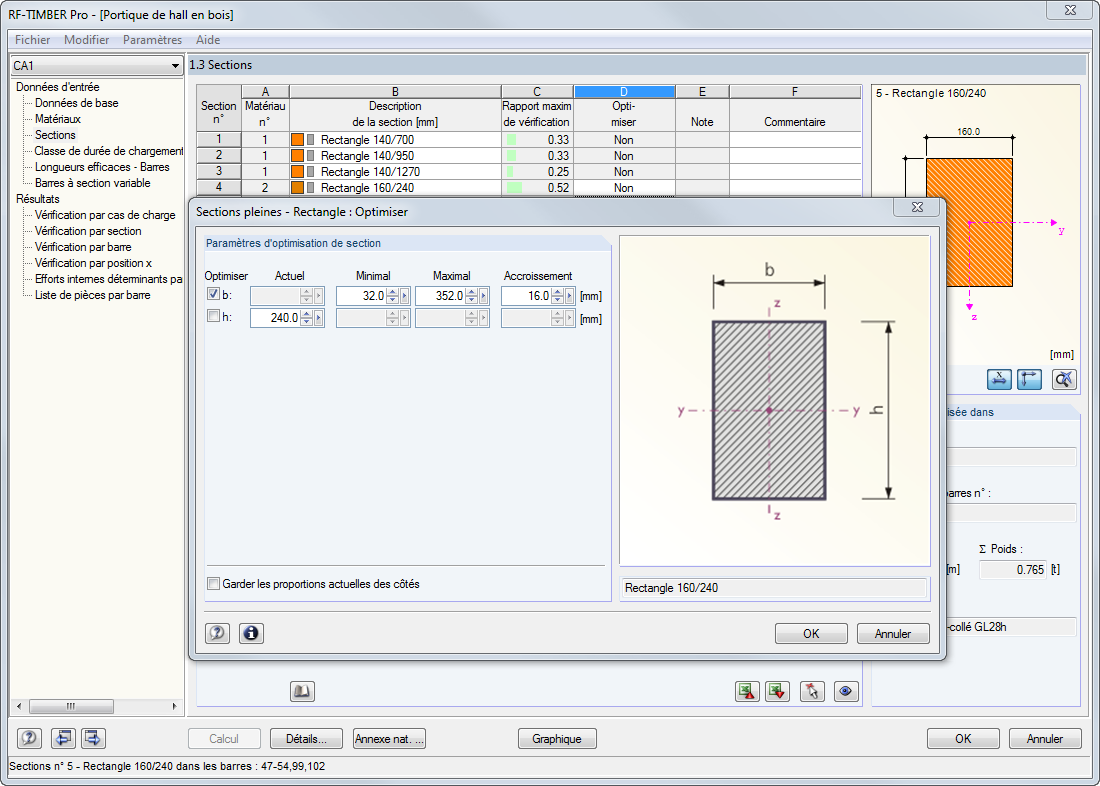
Task: Open Vérification par barre results
Action: pyautogui.click(x=83, y=247)
